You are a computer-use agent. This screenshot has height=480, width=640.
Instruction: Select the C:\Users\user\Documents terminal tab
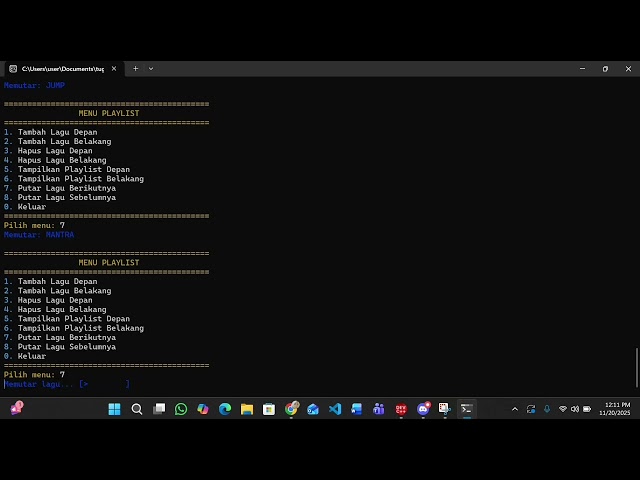(x=62, y=69)
